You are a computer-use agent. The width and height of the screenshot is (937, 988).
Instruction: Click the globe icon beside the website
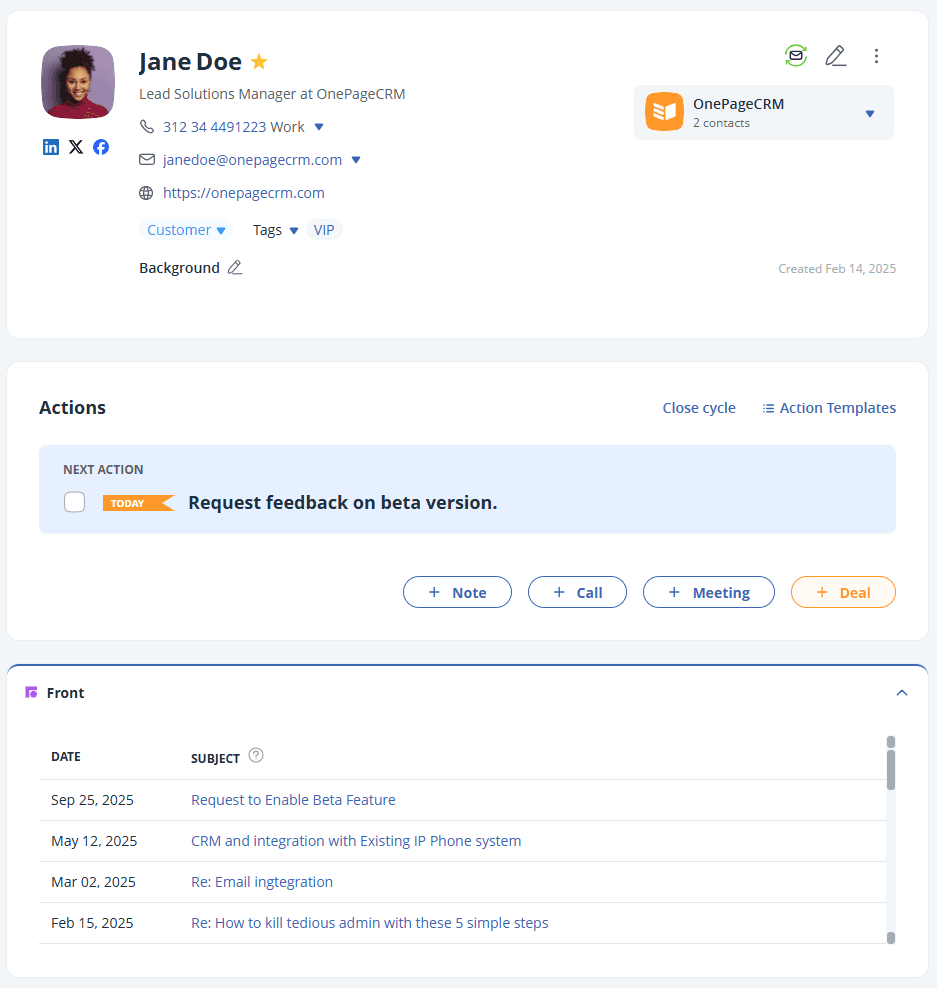(x=146, y=193)
